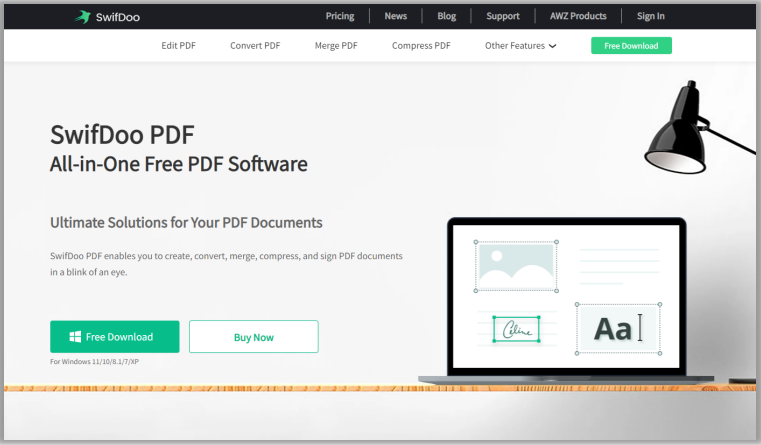Choose Compress PDF feature link

click(x=421, y=46)
